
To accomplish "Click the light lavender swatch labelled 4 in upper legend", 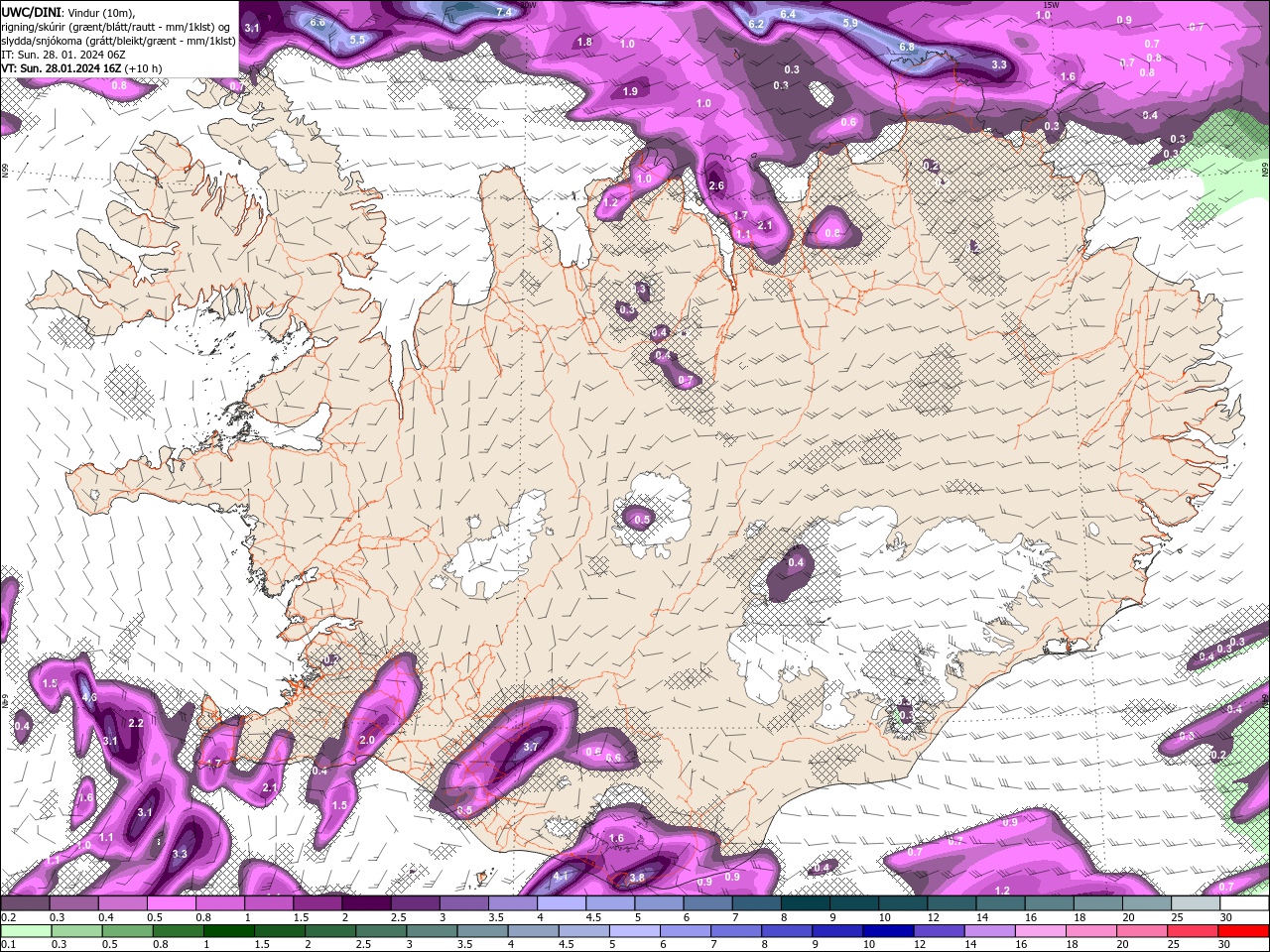I will 562,903.
